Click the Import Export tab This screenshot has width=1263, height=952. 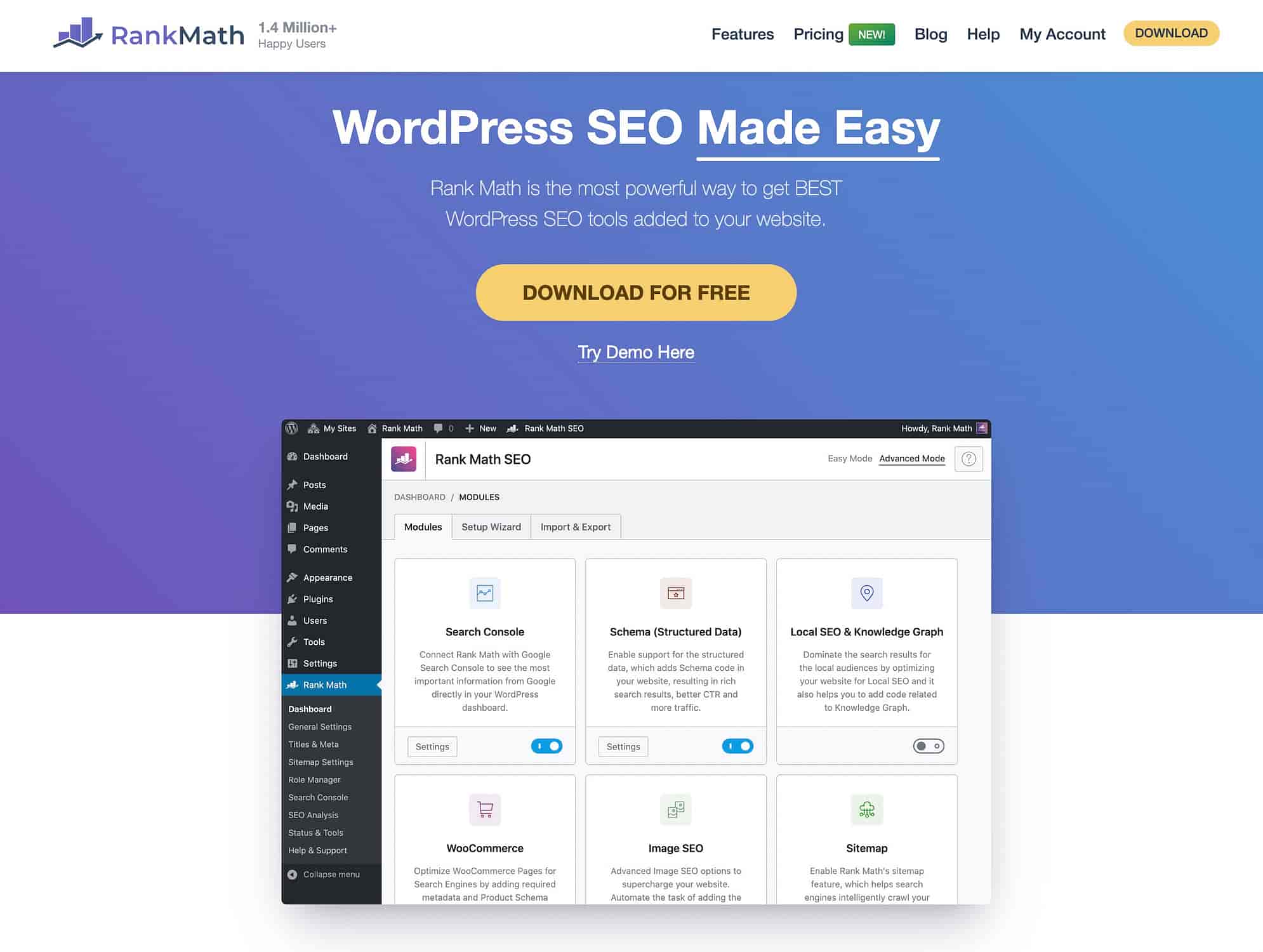pyautogui.click(x=575, y=527)
